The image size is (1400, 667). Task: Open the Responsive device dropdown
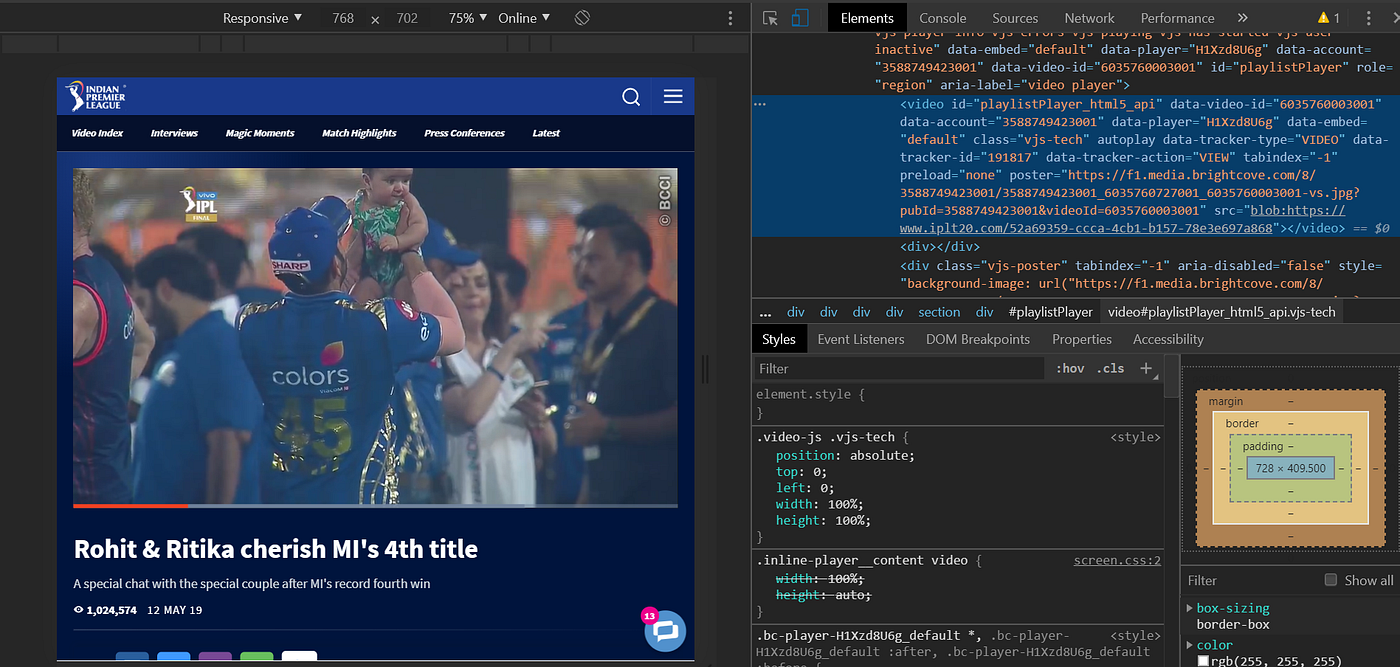tap(262, 18)
